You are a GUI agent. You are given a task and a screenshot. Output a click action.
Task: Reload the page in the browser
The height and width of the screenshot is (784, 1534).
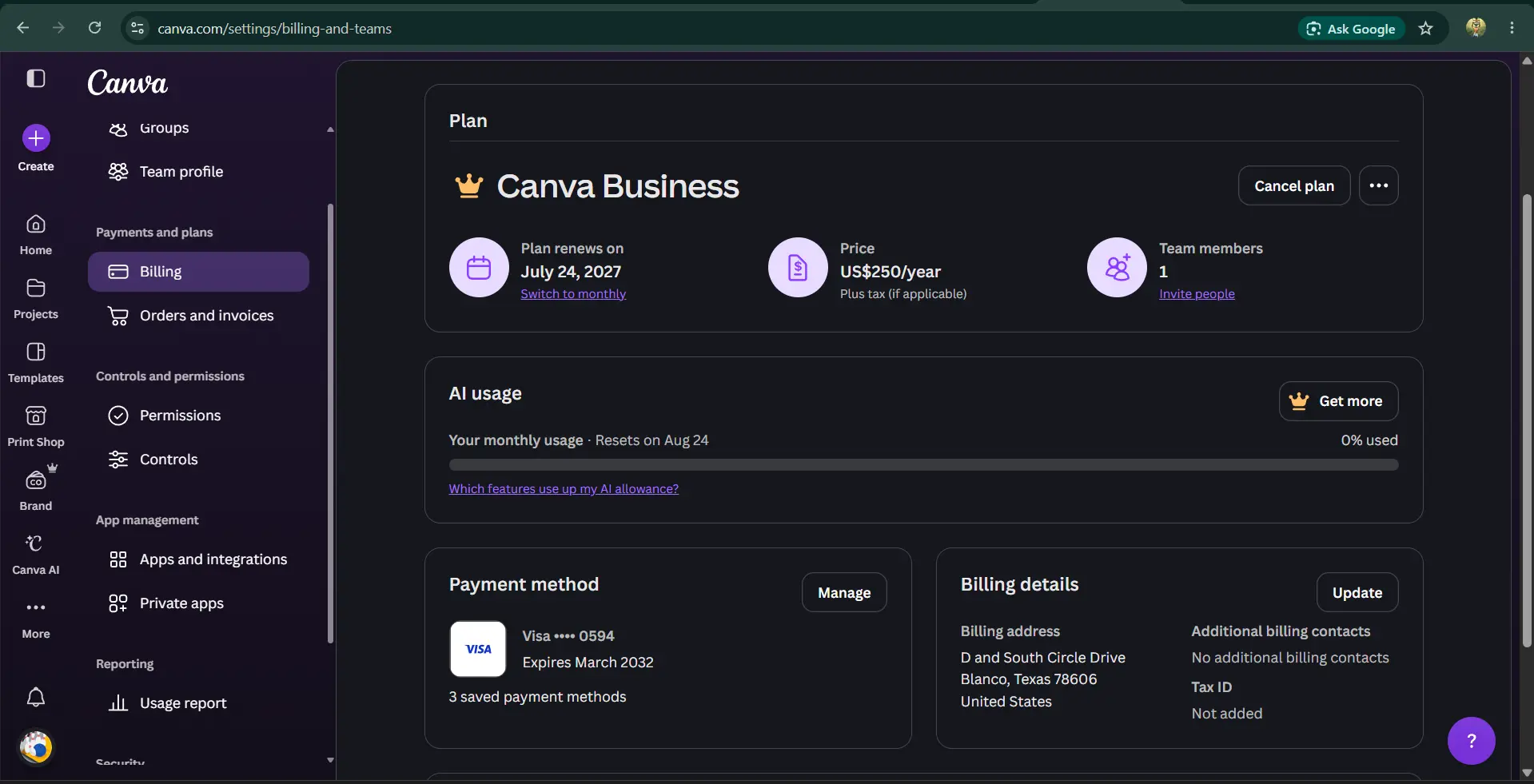click(x=94, y=28)
